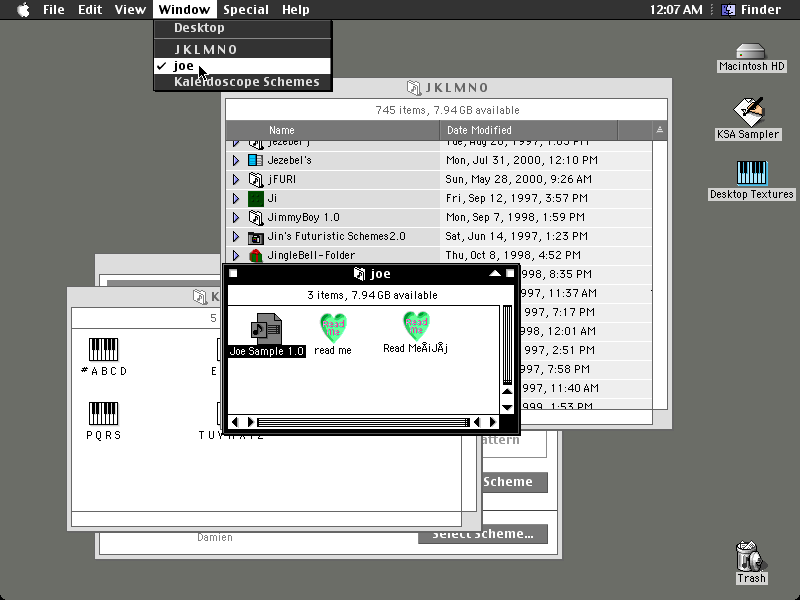Open the Apple menu
Viewport: 800px width, 600px height.
click(23, 10)
